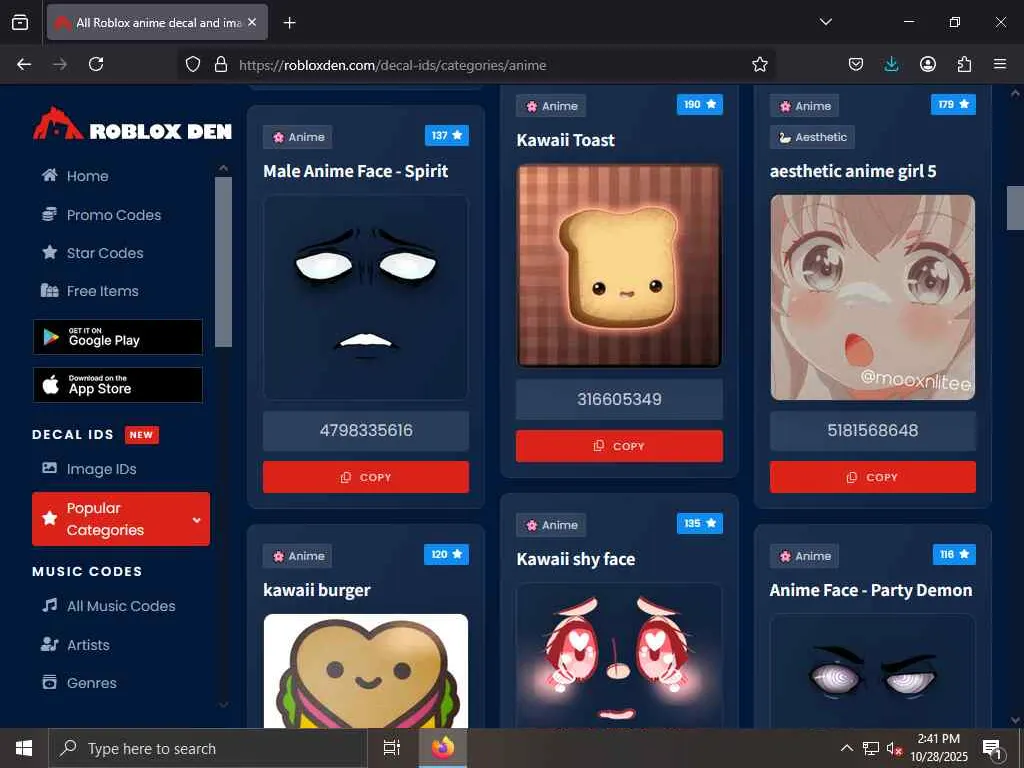View site security lock info
This screenshot has height=768, width=1024.
coord(221,65)
